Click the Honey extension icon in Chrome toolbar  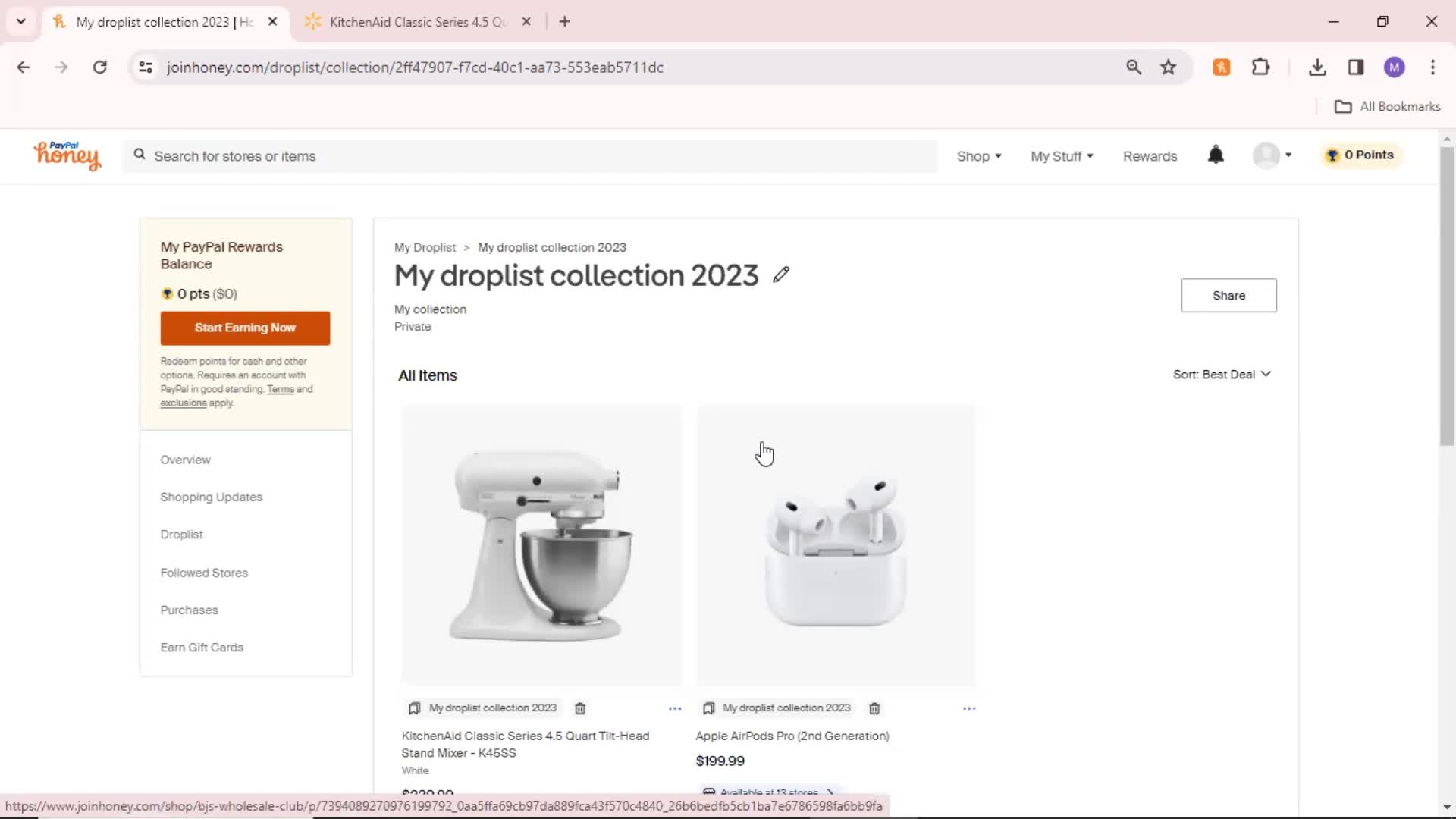coord(1221,67)
